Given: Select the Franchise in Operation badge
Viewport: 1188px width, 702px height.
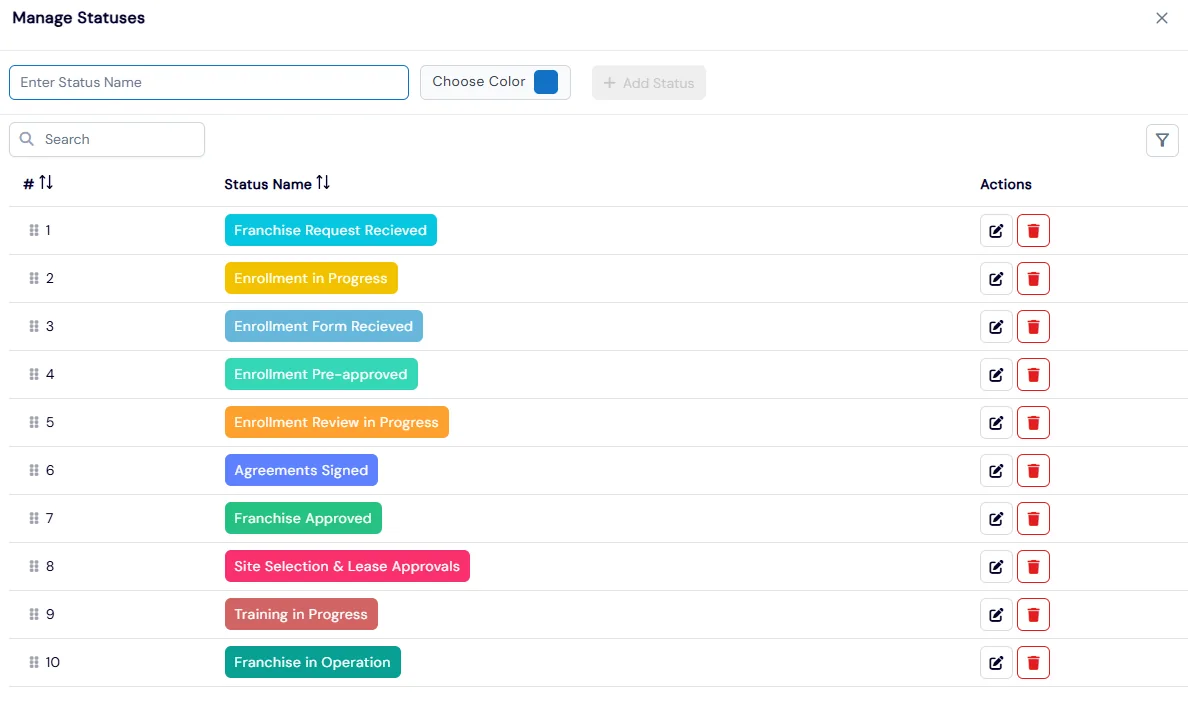Looking at the screenshot, I should 312,662.
